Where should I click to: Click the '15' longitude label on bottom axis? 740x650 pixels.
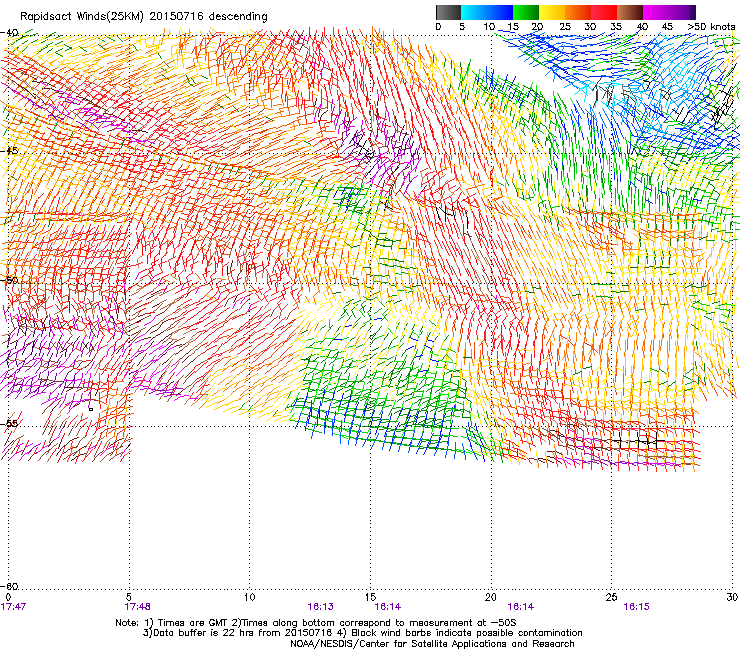click(370, 597)
